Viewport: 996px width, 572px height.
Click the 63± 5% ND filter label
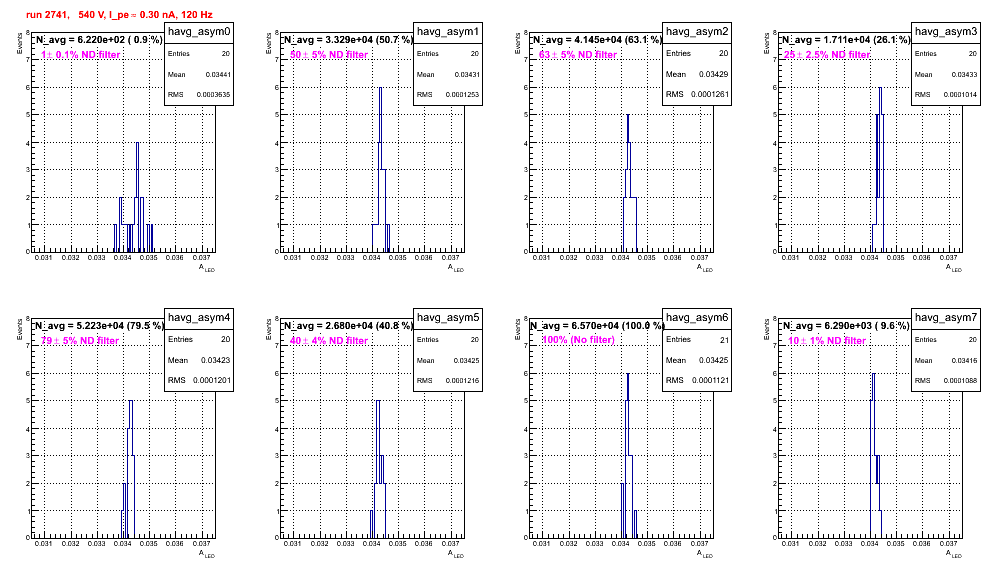(578, 55)
